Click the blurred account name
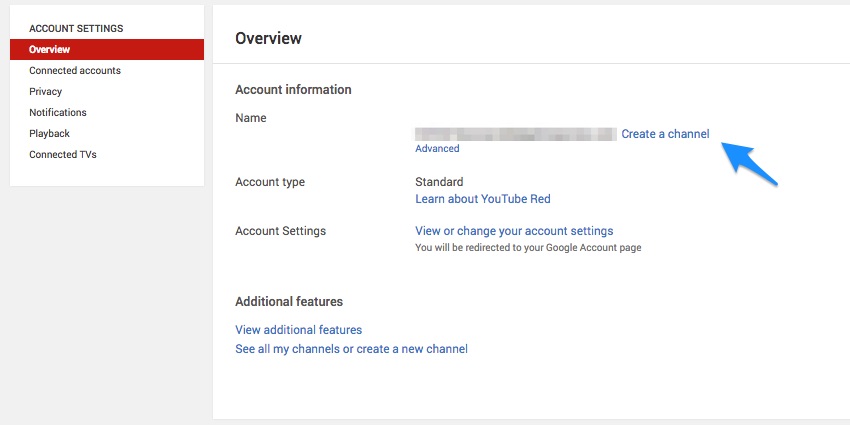Image resolution: width=850 pixels, height=425 pixels. (516, 134)
